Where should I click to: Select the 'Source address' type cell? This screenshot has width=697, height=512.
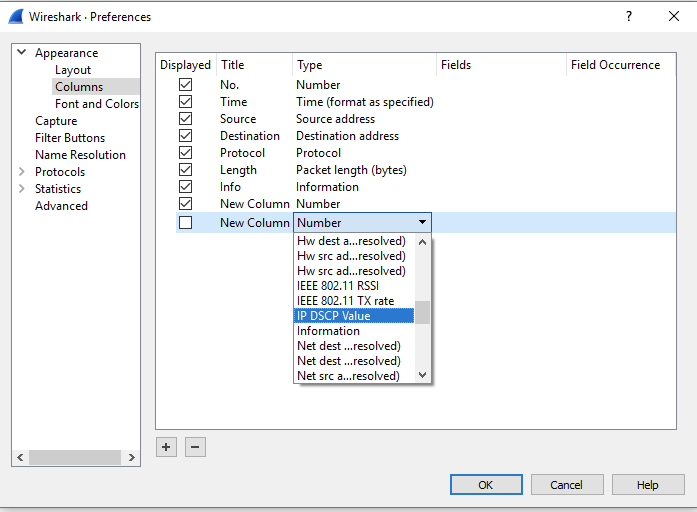click(x=336, y=119)
